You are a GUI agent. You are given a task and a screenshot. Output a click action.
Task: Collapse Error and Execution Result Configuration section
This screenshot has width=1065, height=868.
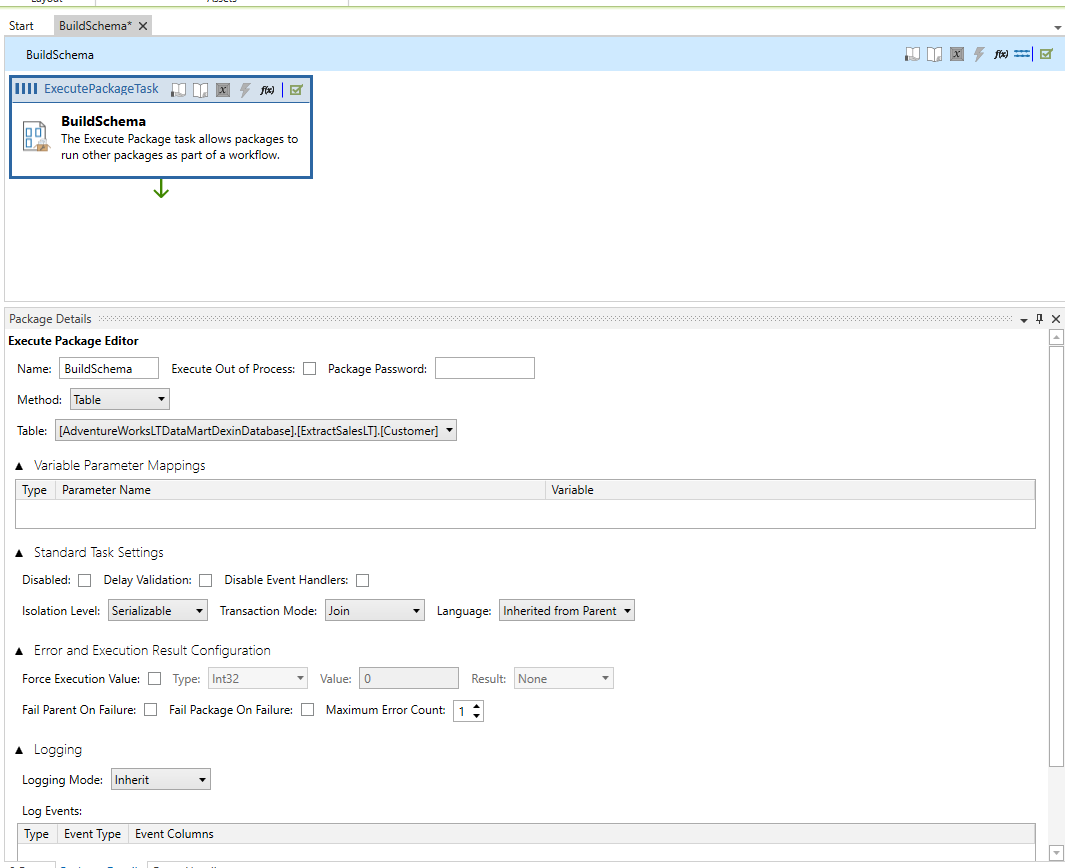(x=19, y=651)
